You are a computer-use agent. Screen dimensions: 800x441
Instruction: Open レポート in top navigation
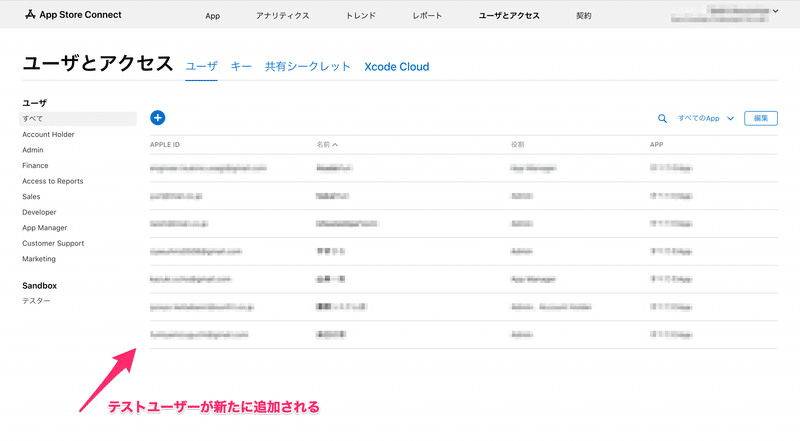[427, 16]
